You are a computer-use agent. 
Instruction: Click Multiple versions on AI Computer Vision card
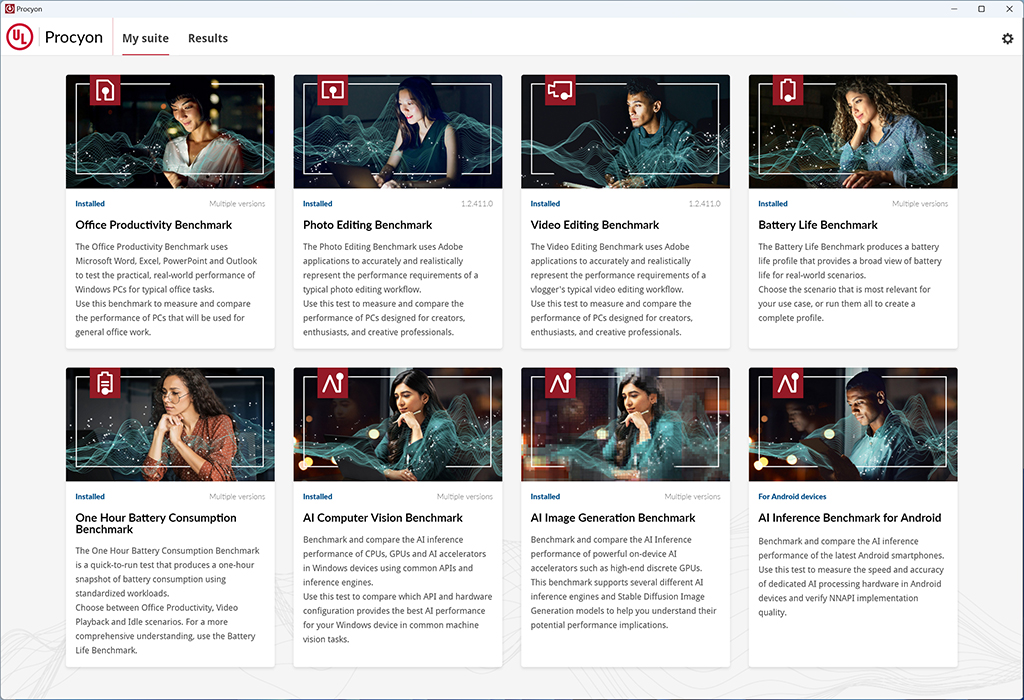[465, 497]
